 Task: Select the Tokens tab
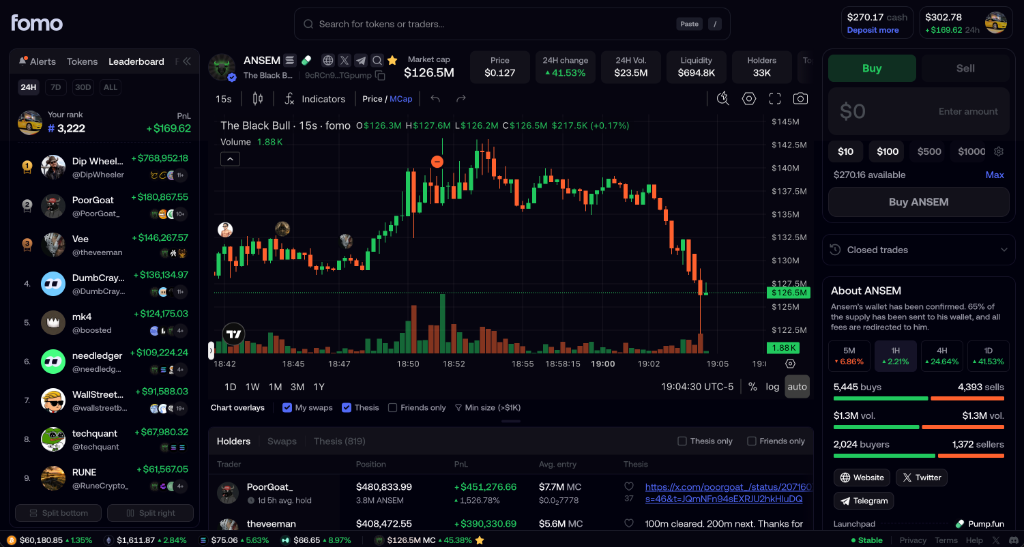[82, 61]
